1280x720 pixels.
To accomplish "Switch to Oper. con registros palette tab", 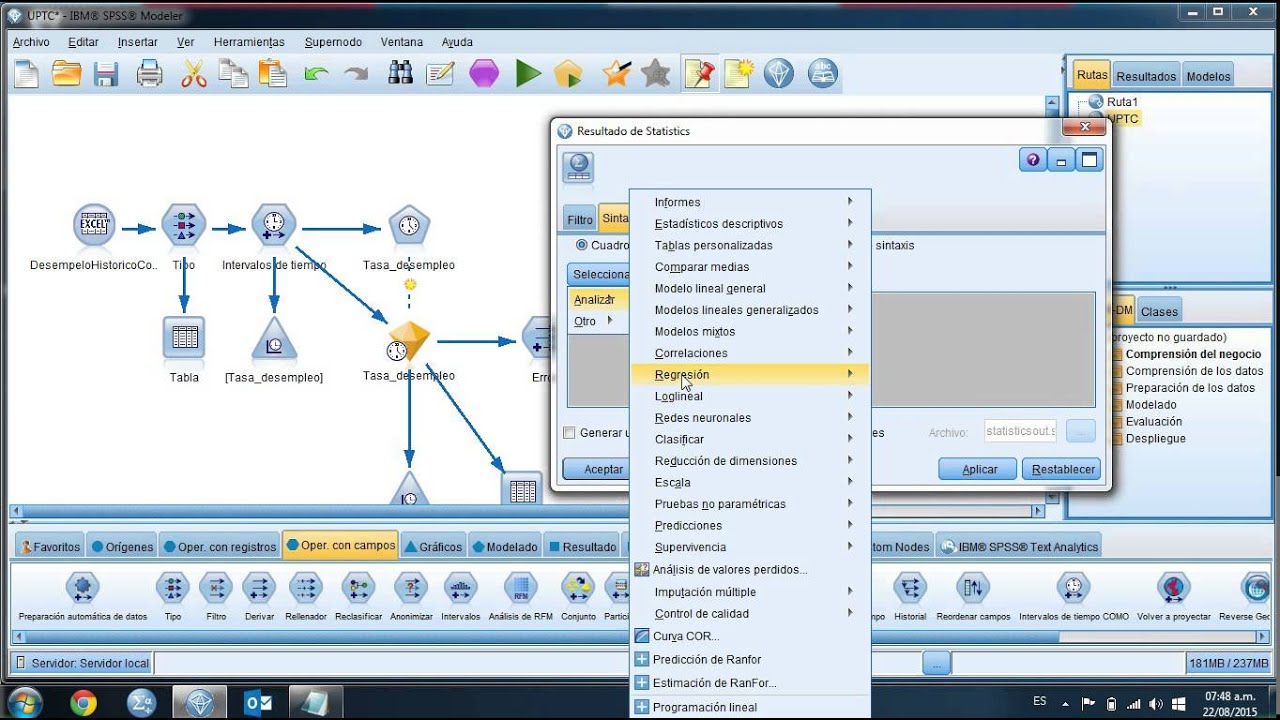I will (219, 547).
